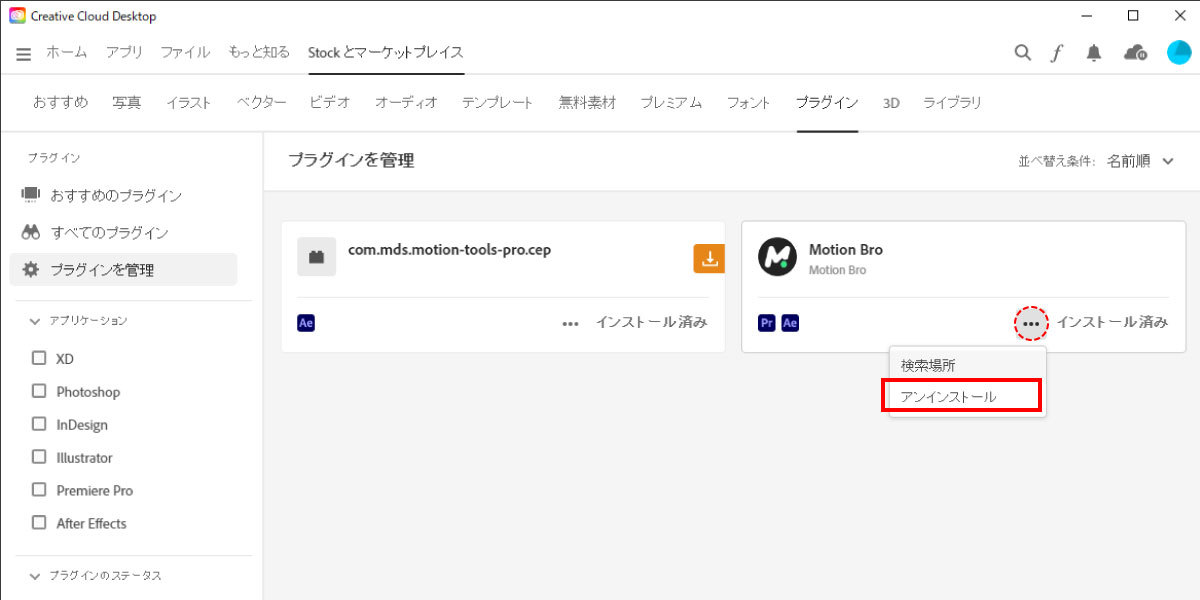
Task: Select the プラグイン category tab
Action: (827, 102)
